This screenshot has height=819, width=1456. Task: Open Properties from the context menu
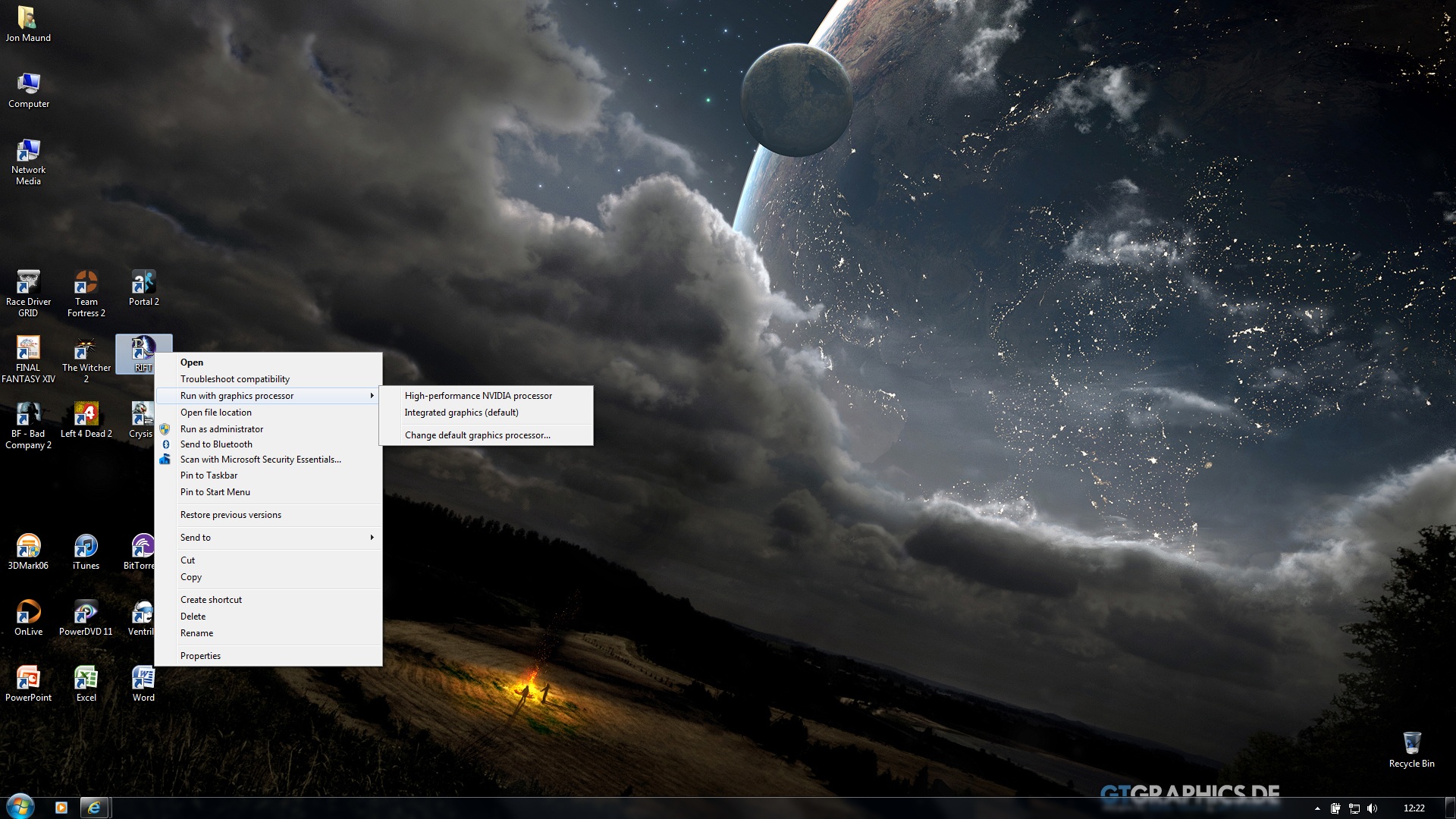pyautogui.click(x=200, y=656)
